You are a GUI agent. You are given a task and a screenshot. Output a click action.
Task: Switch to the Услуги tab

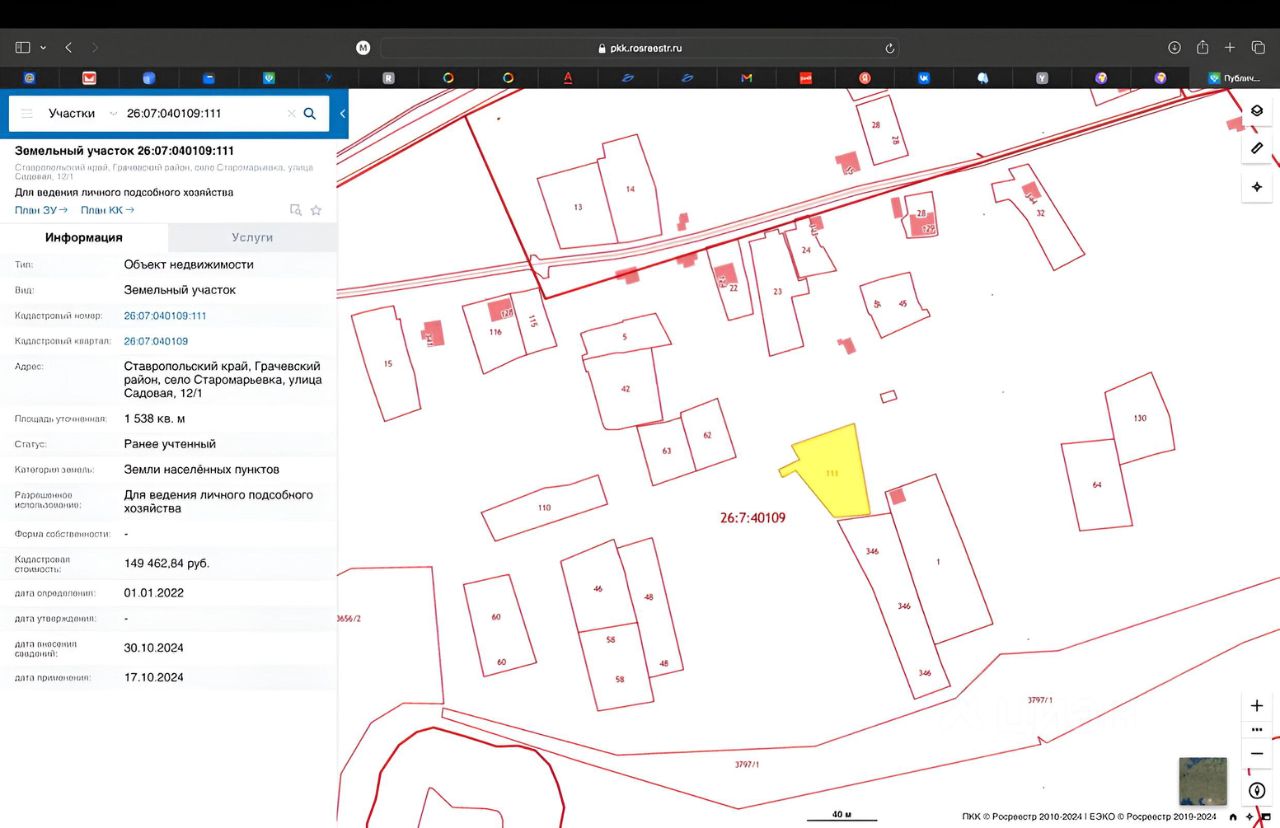pos(252,238)
